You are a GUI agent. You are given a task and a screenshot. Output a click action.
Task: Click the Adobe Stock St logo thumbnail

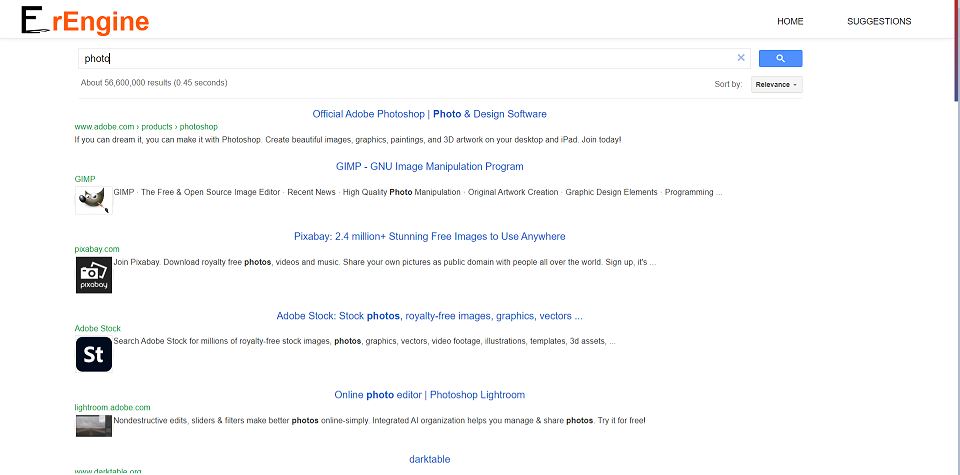pos(94,354)
